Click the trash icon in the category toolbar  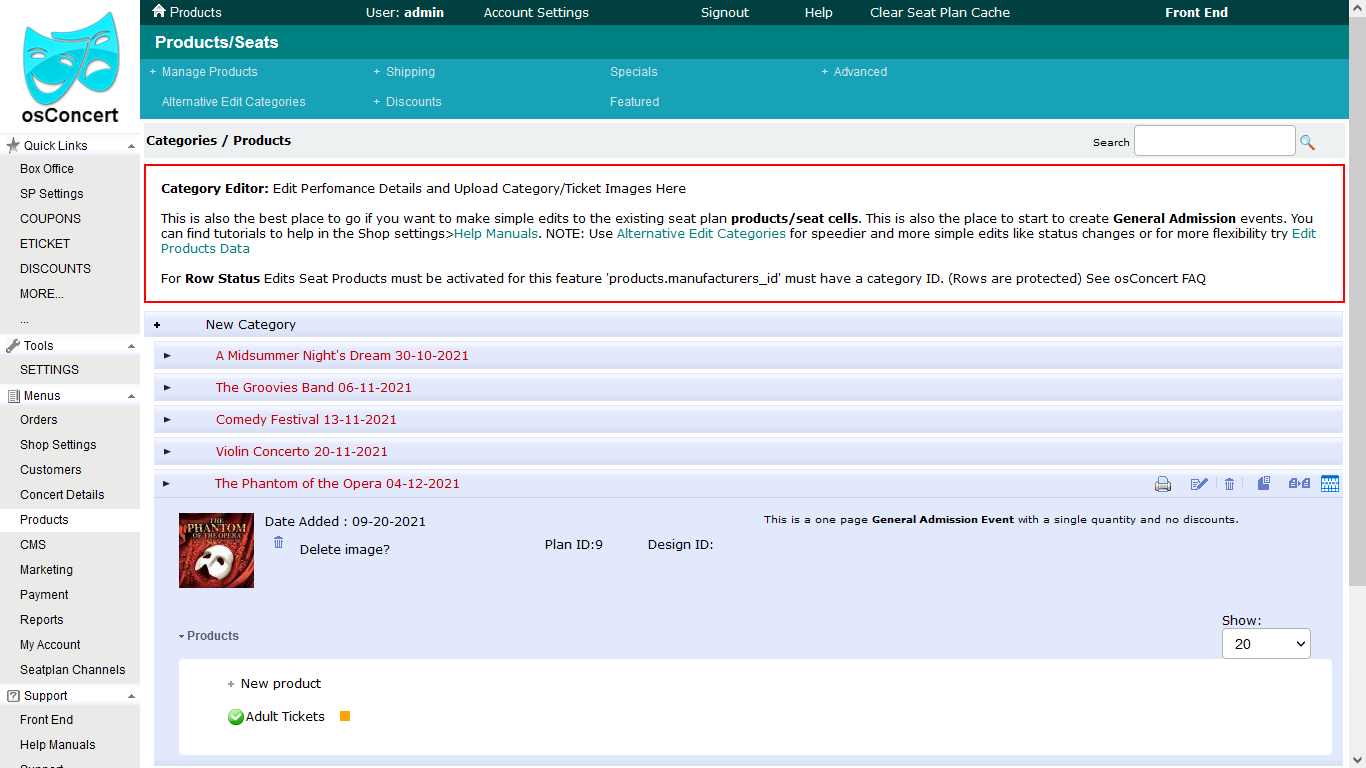tap(1230, 484)
